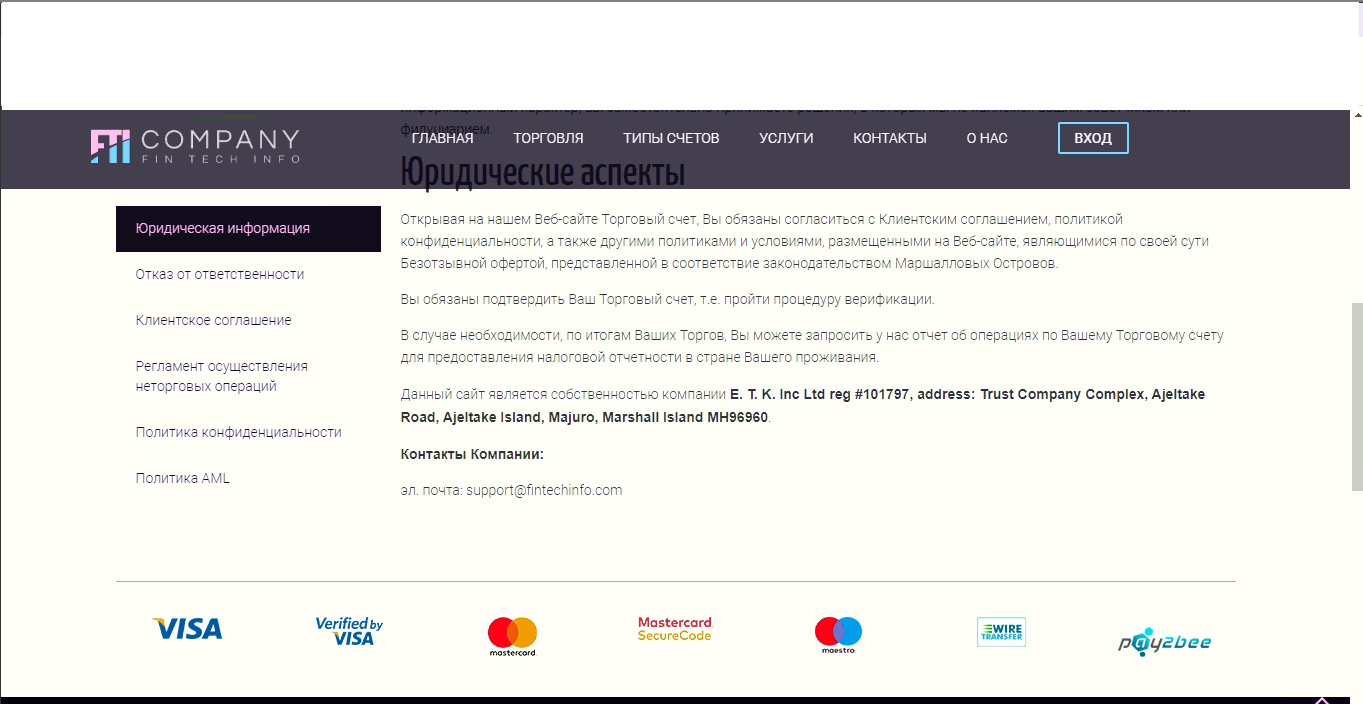
Task: Click the Mastercard logo
Action: point(512,636)
